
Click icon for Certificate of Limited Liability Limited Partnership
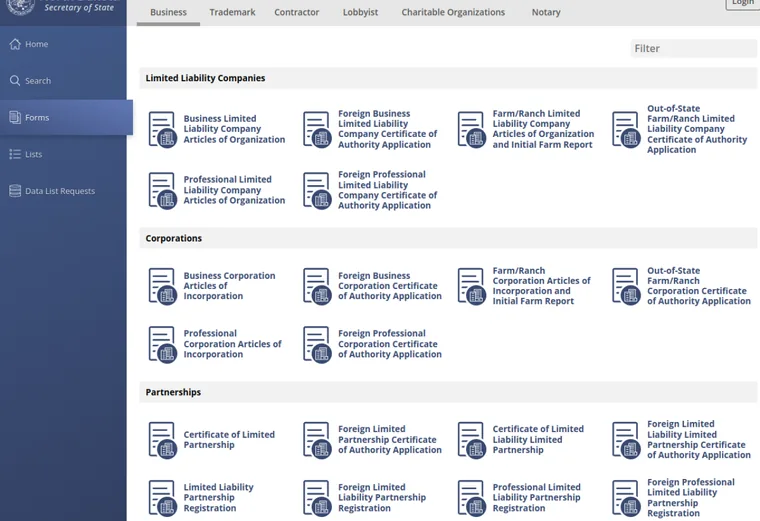pyautogui.click(x=472, y=440)
